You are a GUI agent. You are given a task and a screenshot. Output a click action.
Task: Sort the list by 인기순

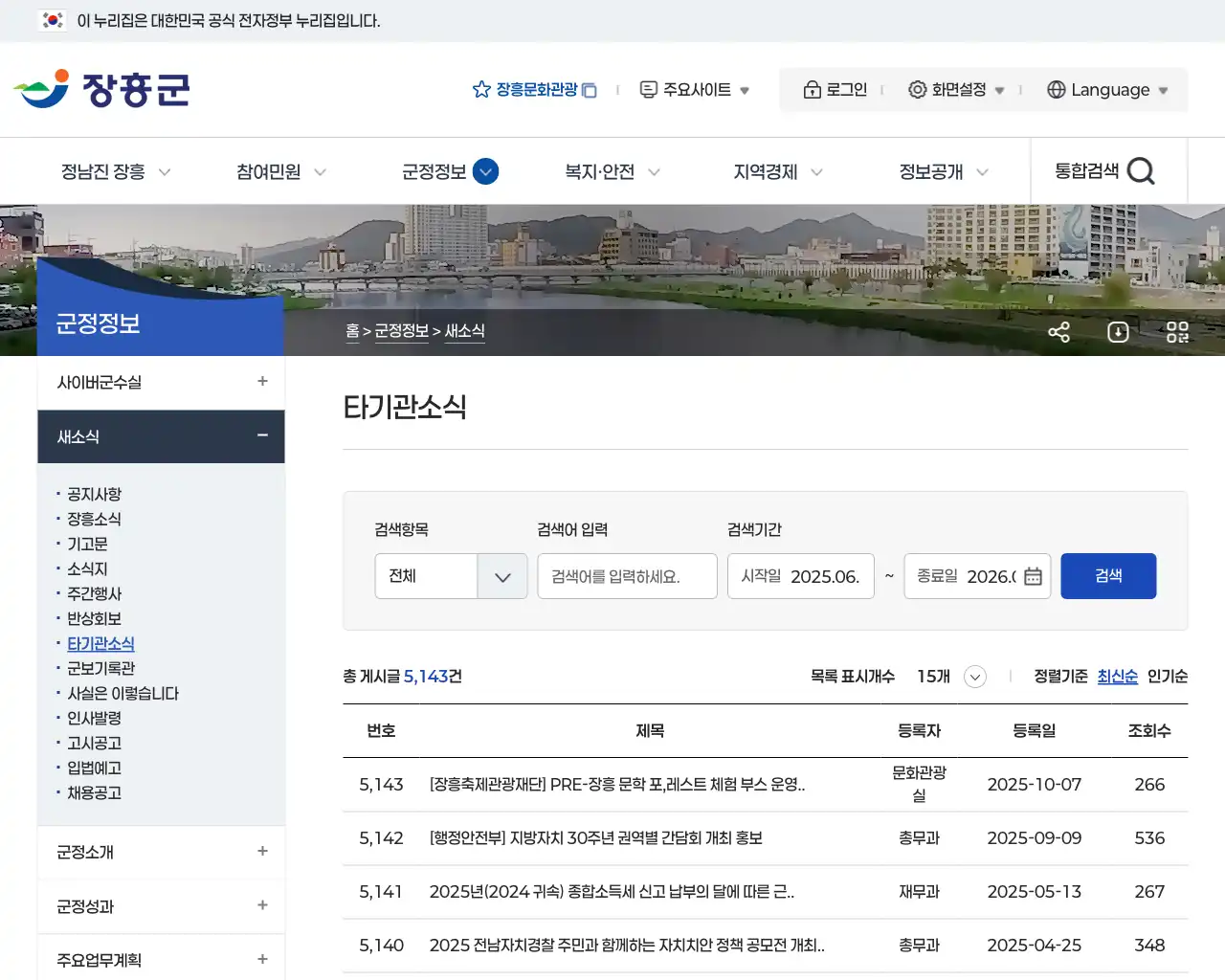[1168, 677]
